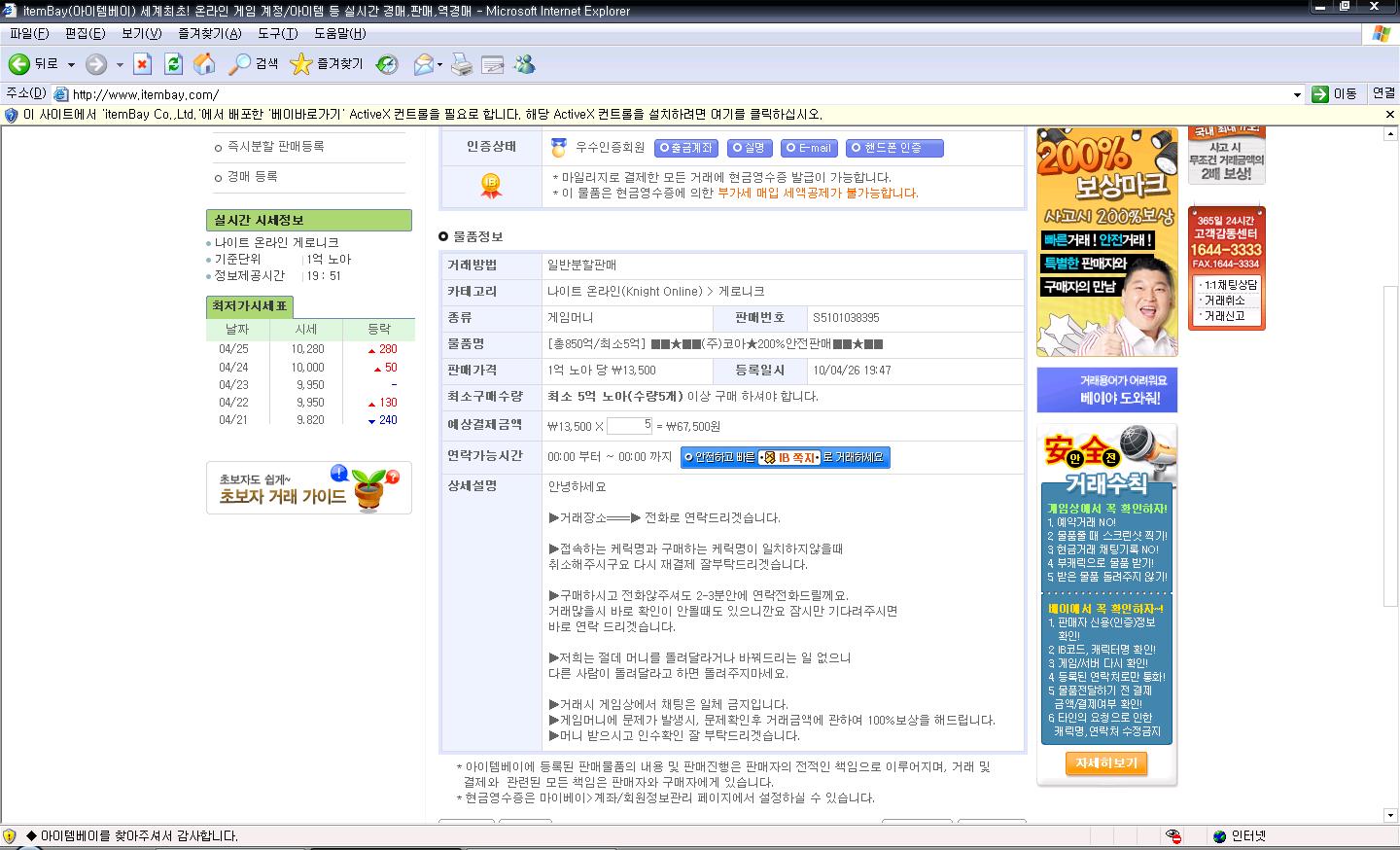Screen dimensions: 1400x850
Task: Click the 04/21 price value 9,820
Action: 311,420
